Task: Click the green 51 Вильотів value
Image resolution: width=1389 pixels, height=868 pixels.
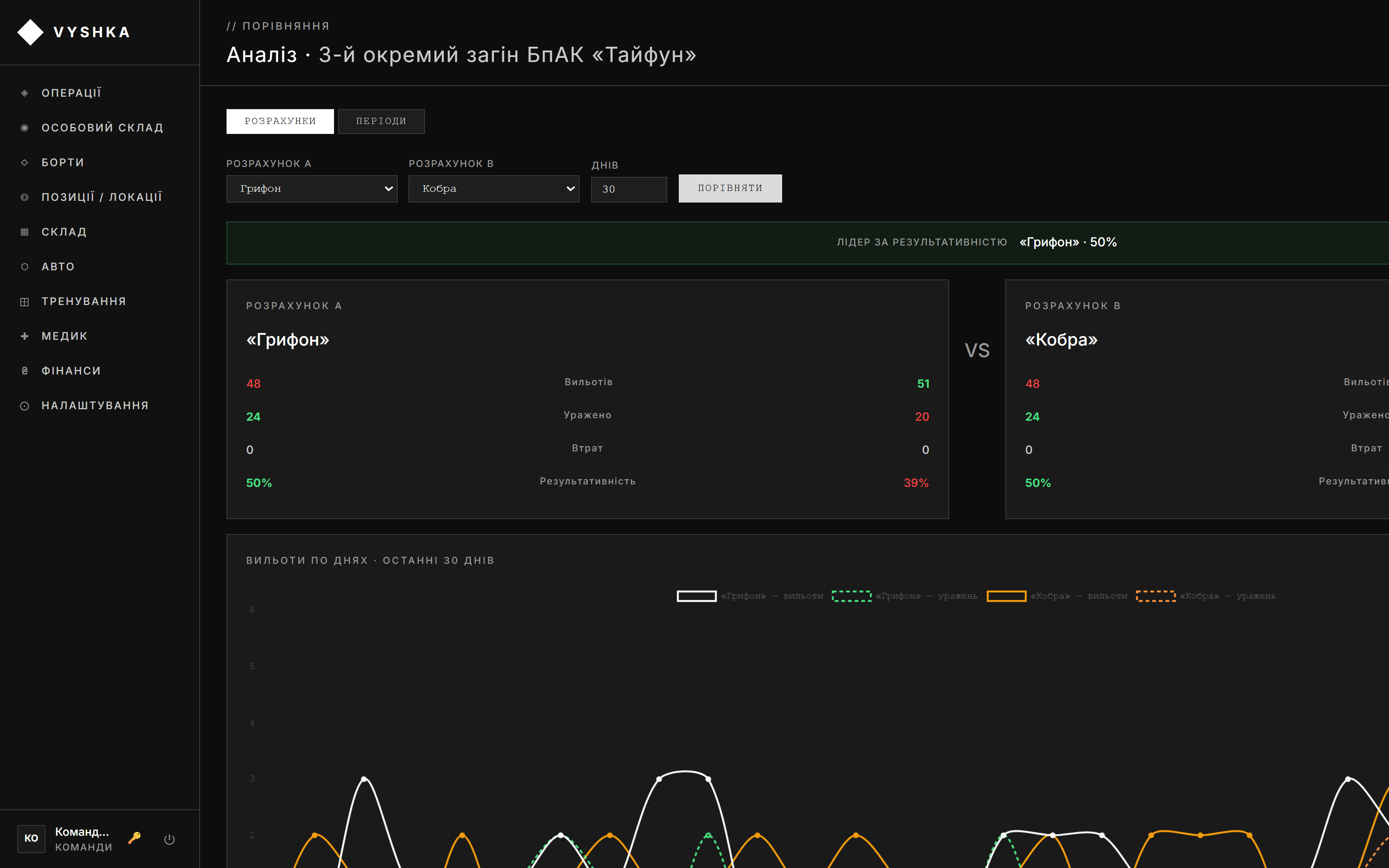Action: pyautogui.click(x=923, y=384)
